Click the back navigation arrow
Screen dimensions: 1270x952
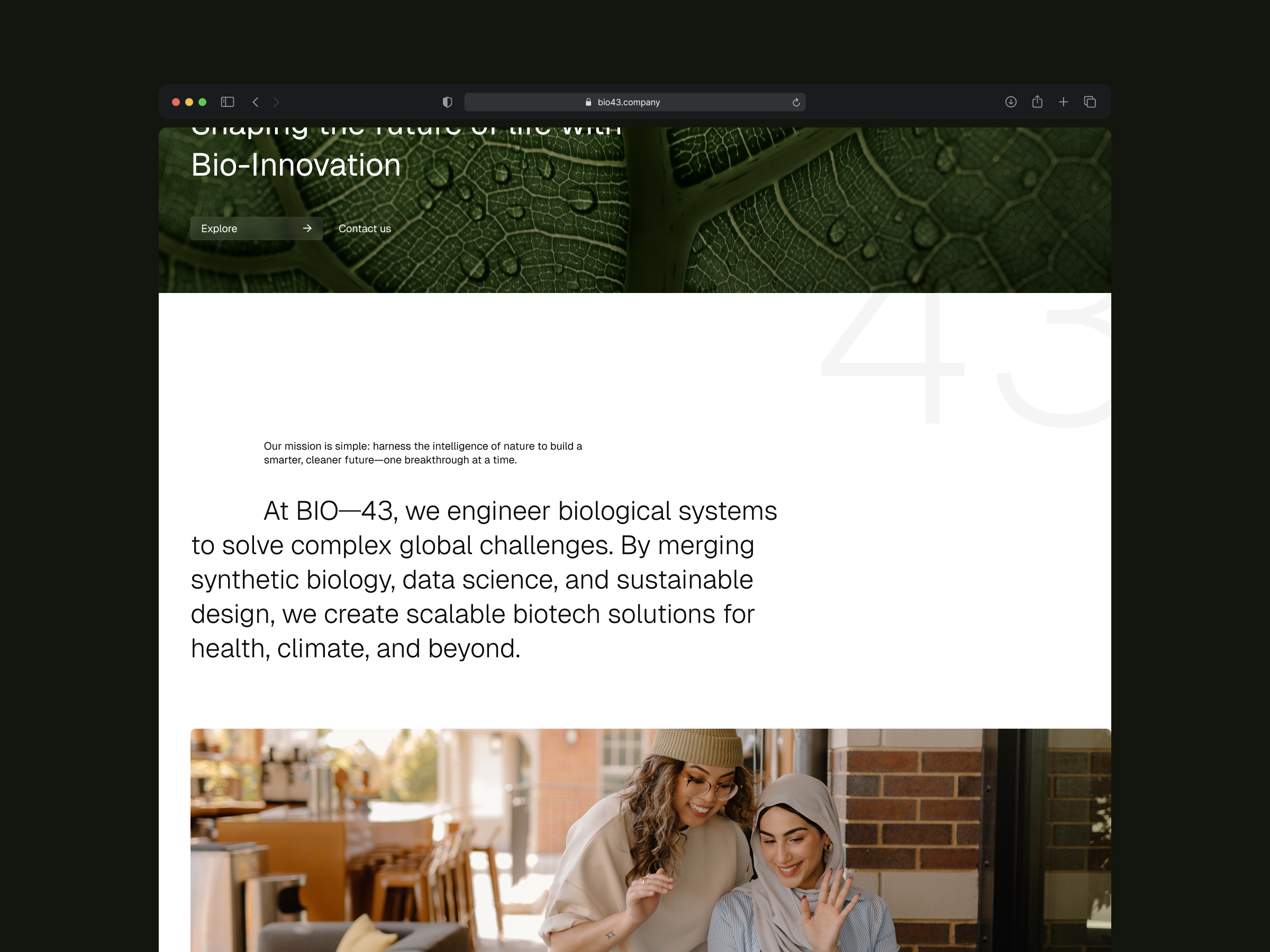(256, 102)
